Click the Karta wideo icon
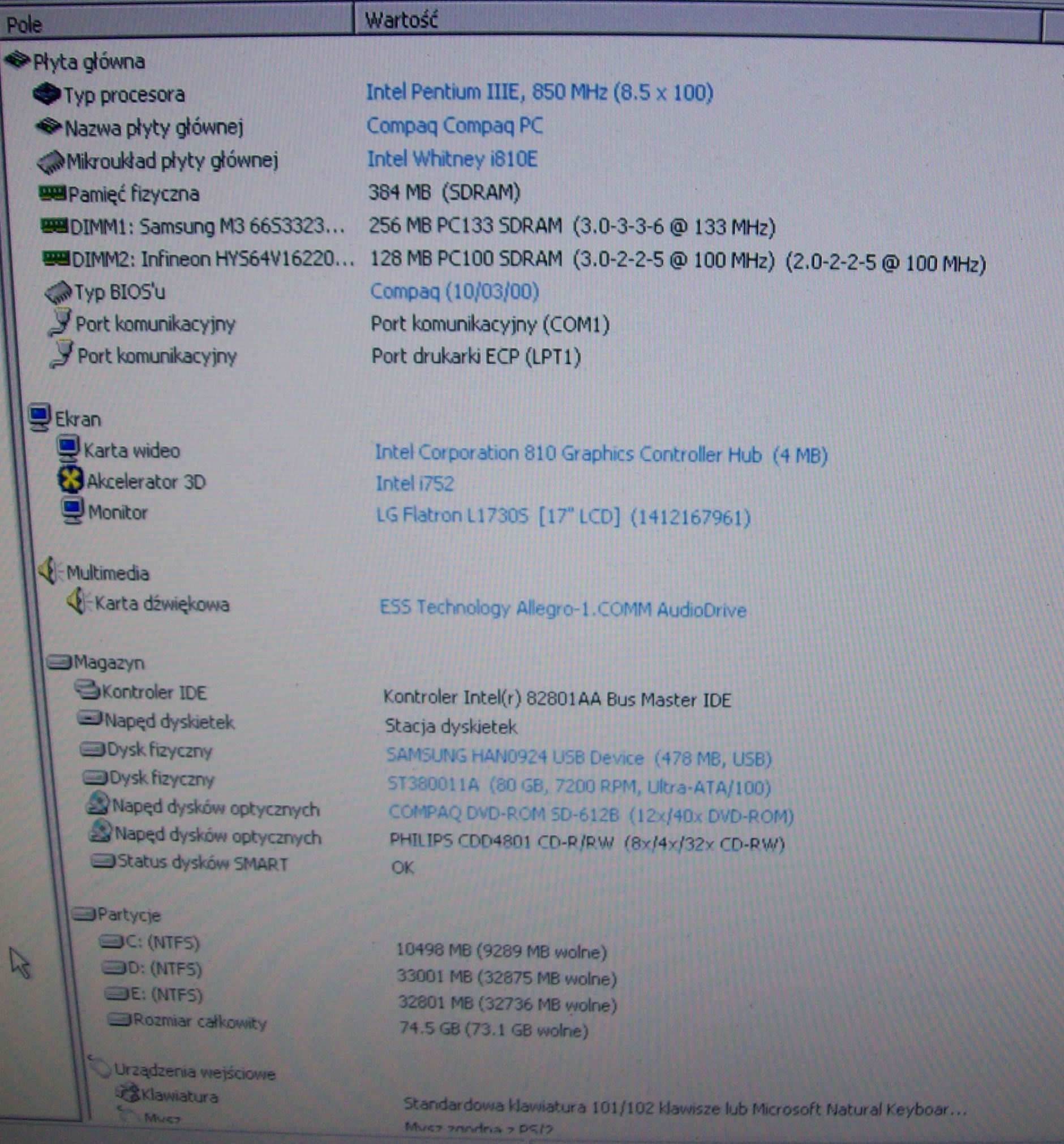The image size is (1064, 1144). [x=68, y=448]
